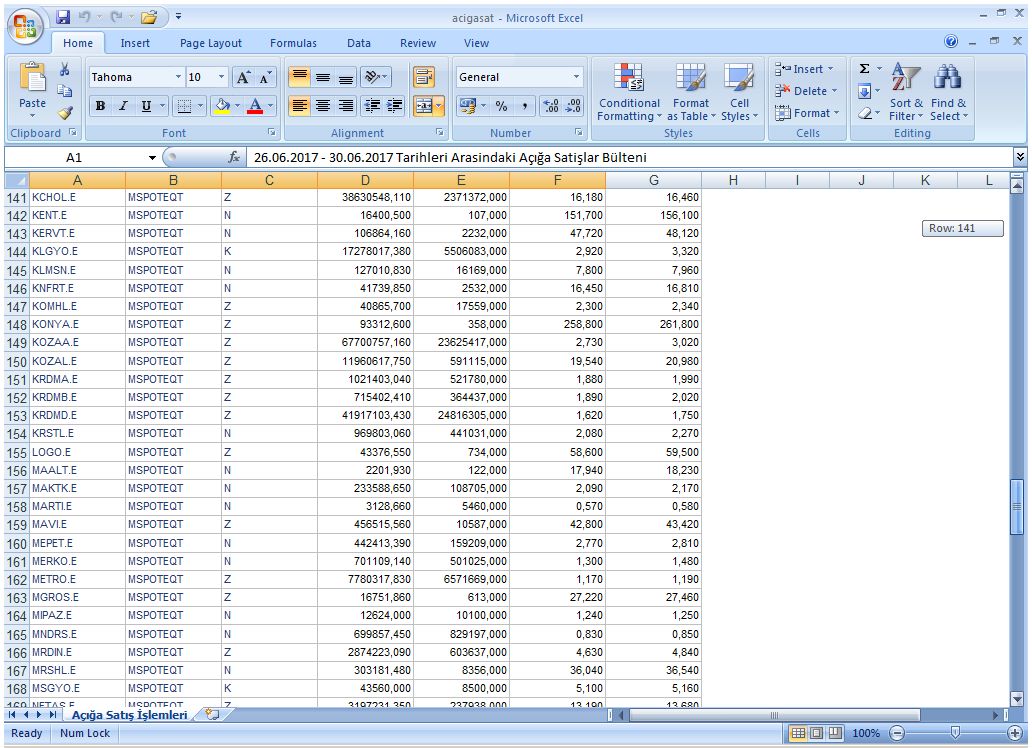1032x748 pixels.
Task: Save the workbook from the quick access toolbar
Action: click(63, 17)
